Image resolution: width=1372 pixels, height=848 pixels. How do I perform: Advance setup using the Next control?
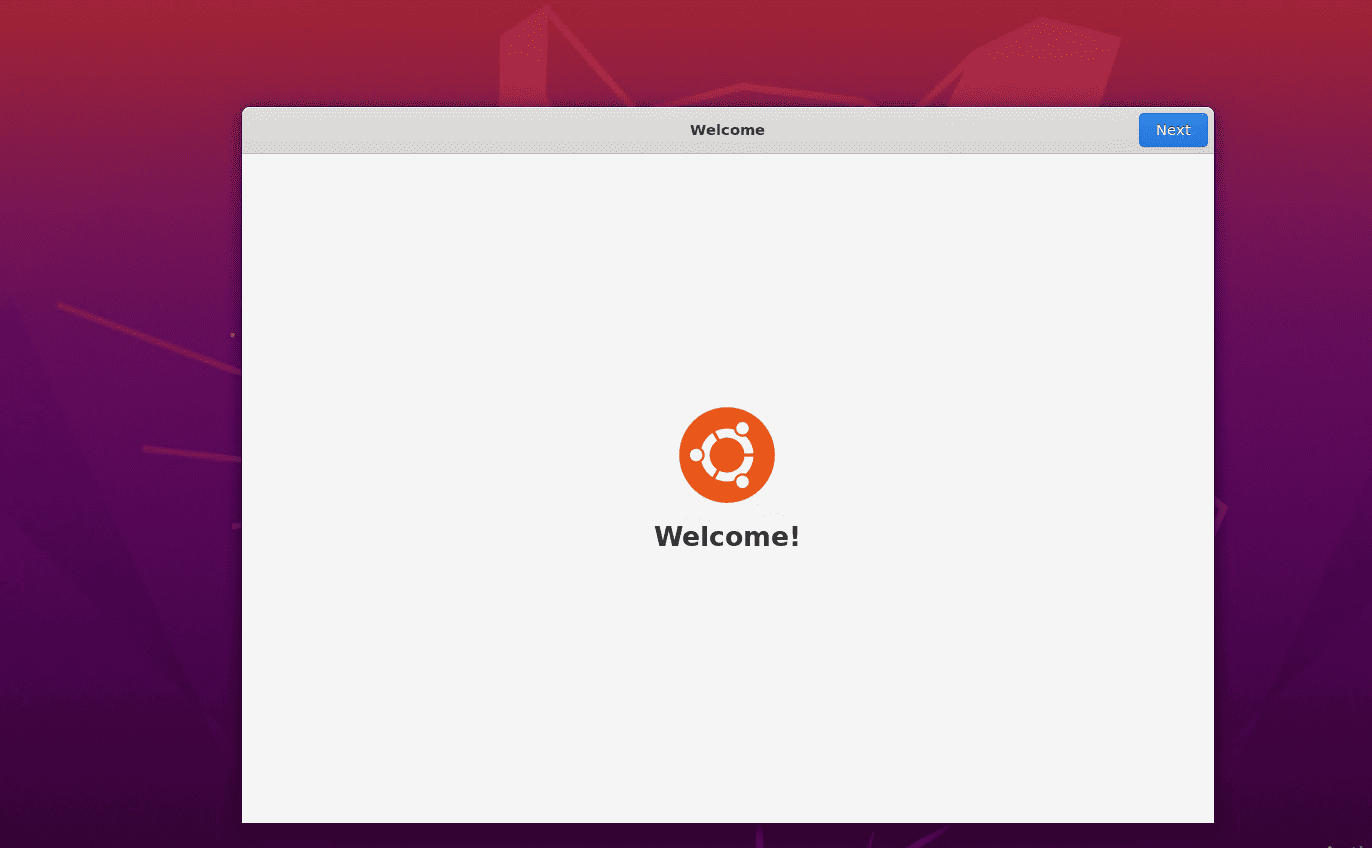click(1172, 129)
